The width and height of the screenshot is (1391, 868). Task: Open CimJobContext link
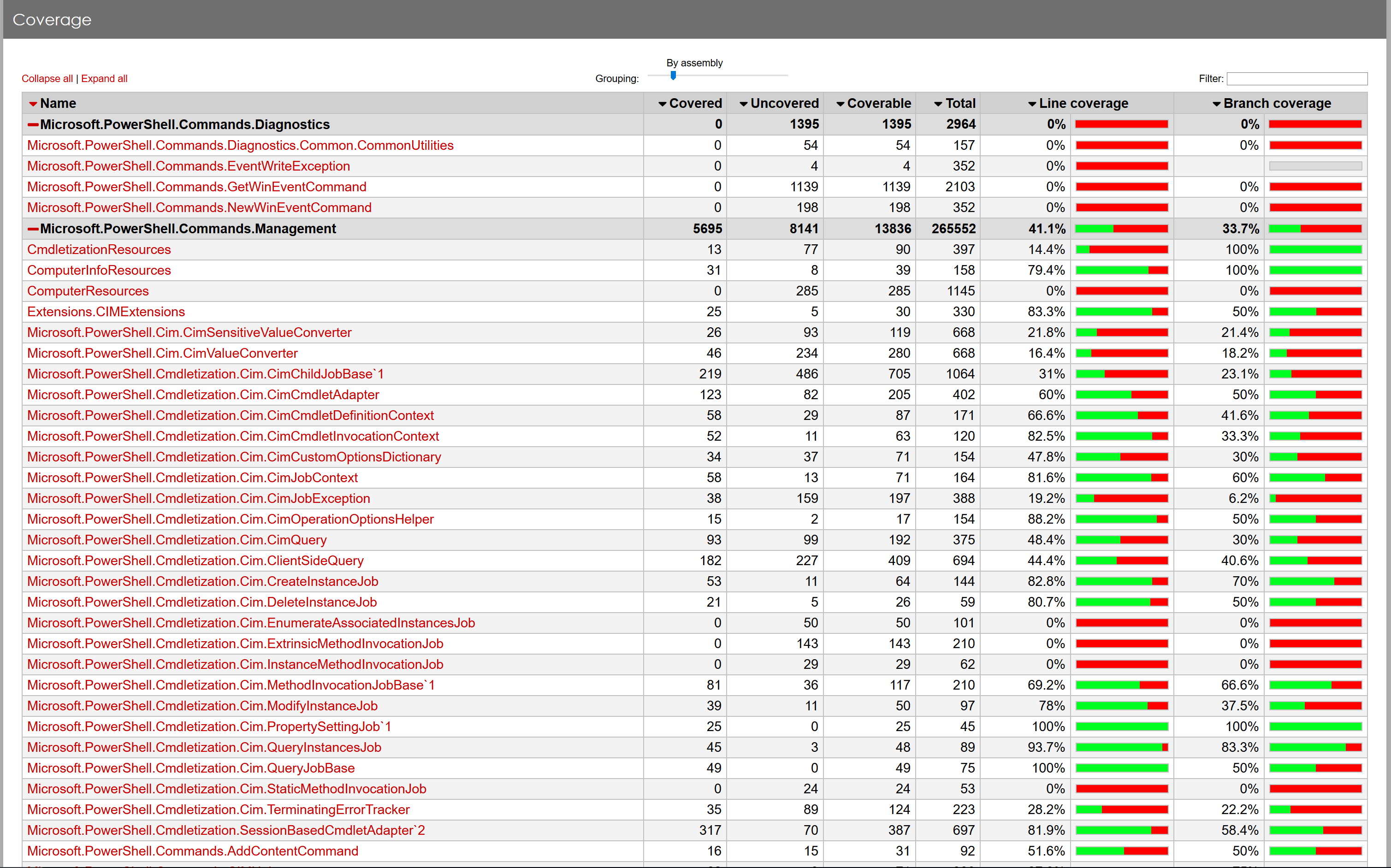[x=192, y=477]
